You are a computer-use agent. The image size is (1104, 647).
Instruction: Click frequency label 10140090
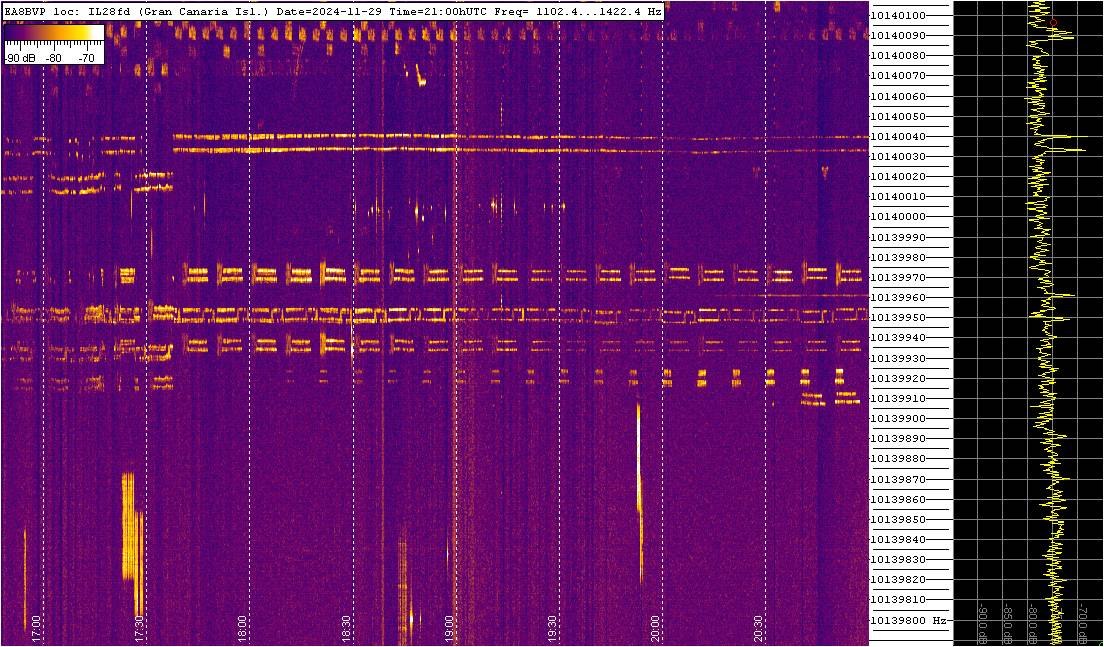tap(898, 35)
